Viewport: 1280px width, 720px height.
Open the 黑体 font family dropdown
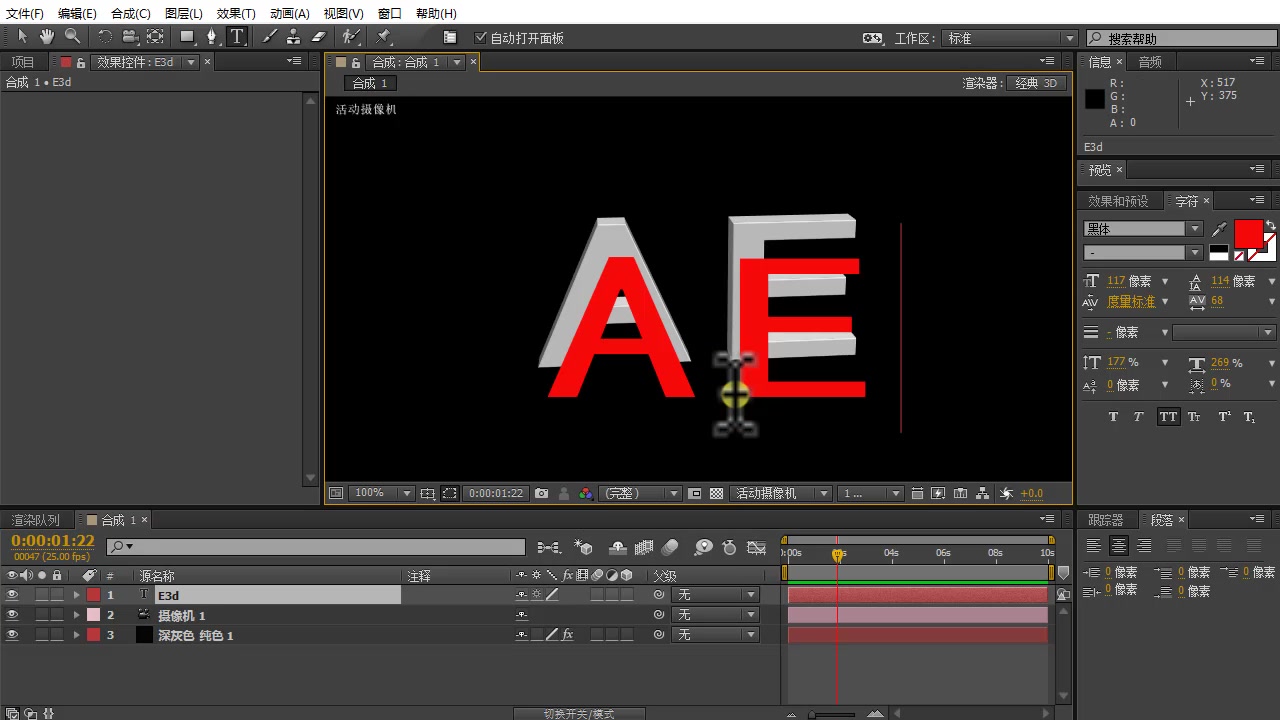click(x=1143, y=229)
